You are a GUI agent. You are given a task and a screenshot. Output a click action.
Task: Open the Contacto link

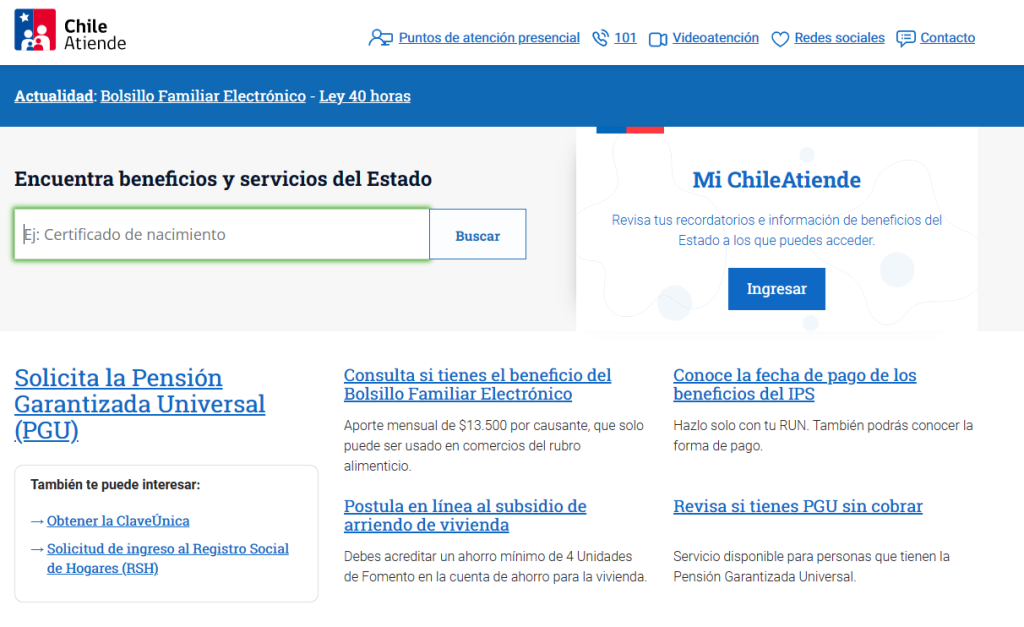point(948,38)
